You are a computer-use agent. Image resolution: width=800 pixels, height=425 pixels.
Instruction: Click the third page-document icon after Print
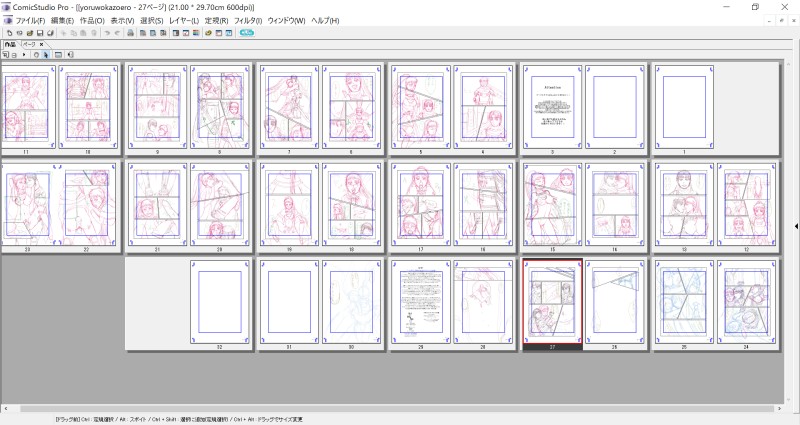point(163,33)
